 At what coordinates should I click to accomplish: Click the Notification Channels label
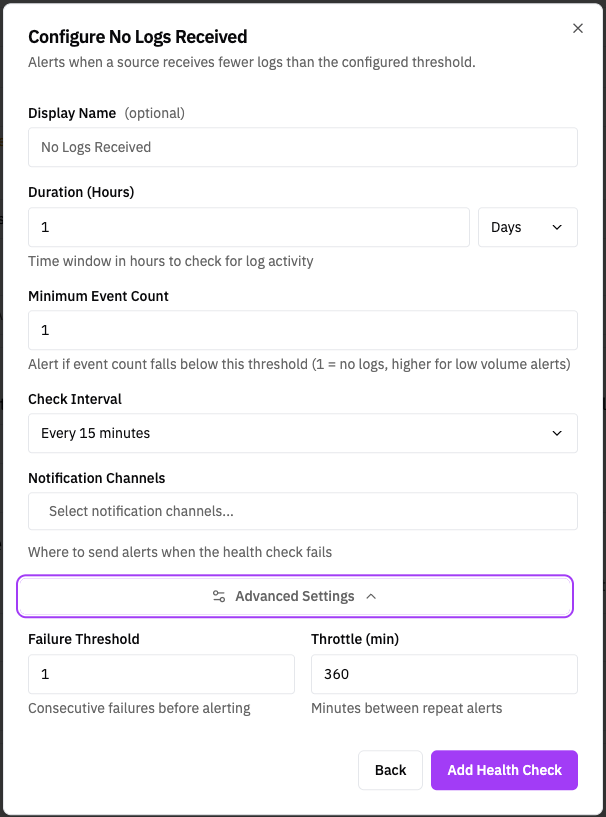(97, 478)
